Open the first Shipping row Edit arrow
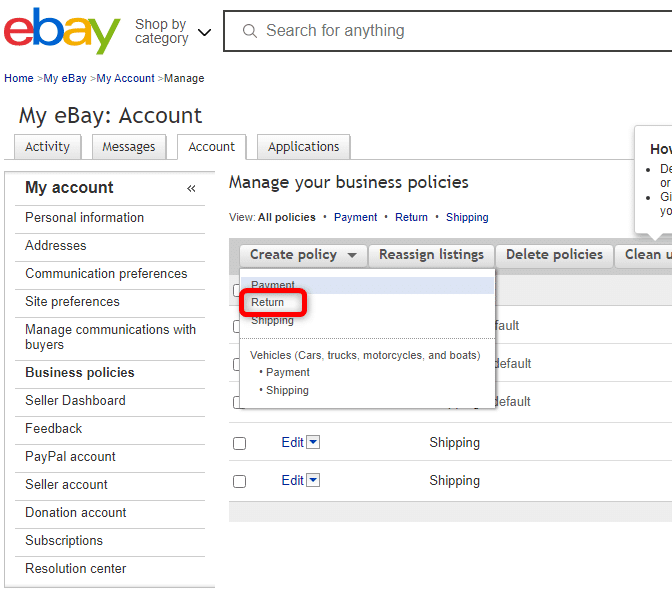This screenshot has height=597, width=672. click(314, 442)
